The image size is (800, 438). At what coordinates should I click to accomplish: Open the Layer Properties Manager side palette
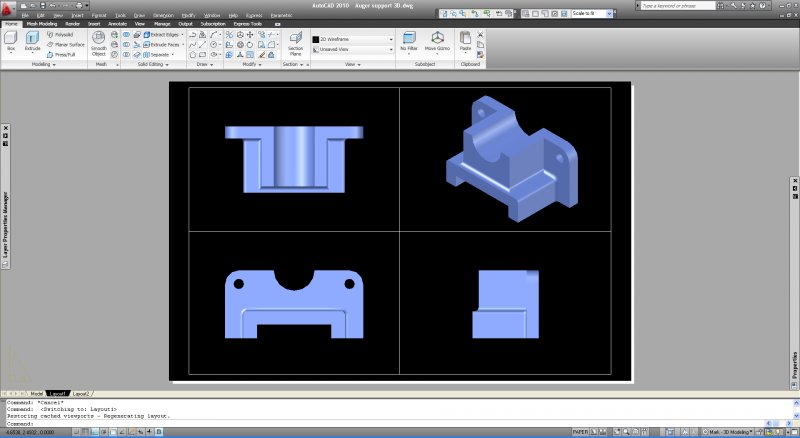point(6,197)
